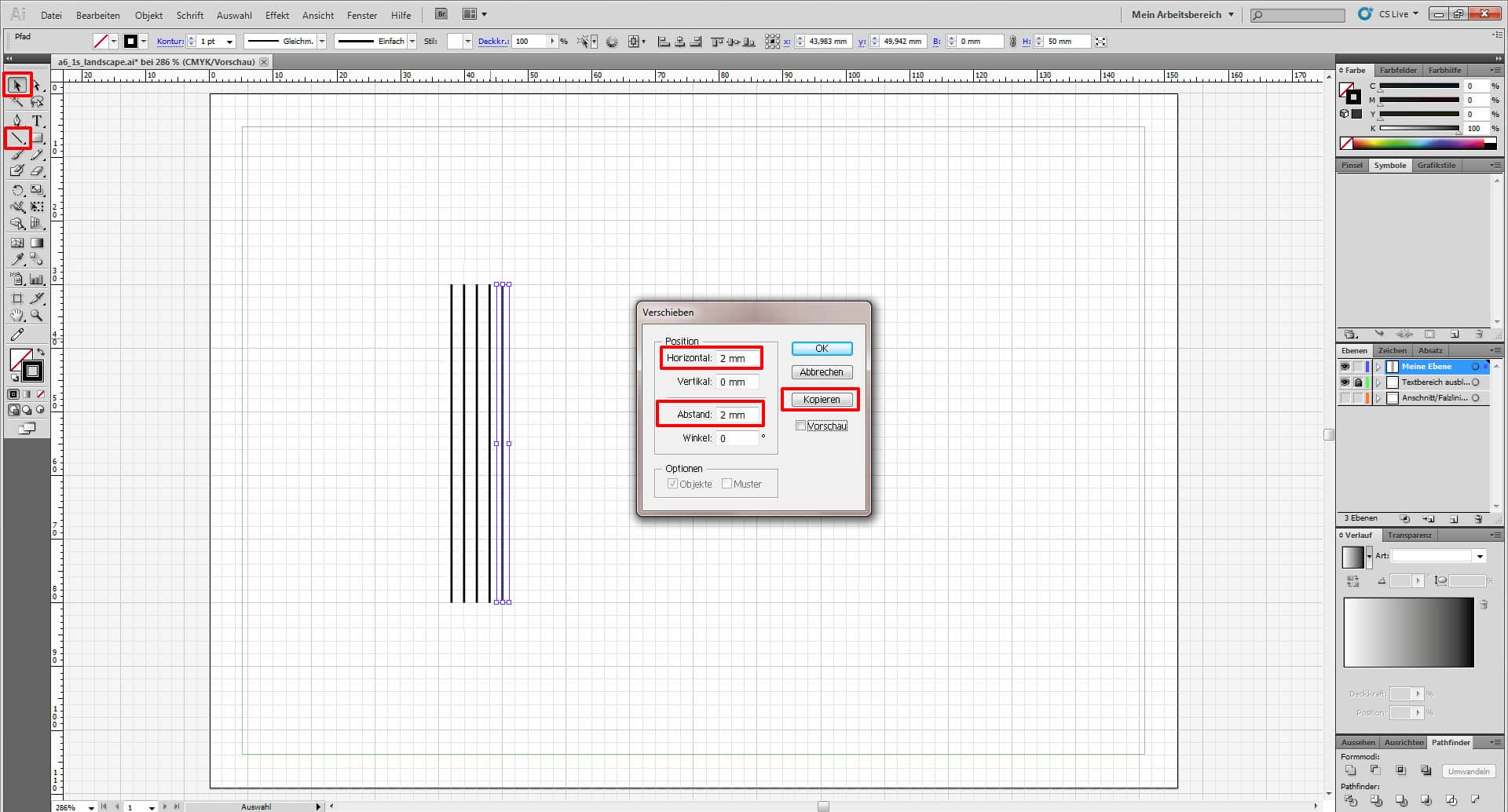Select the Line Segment tool

click(x=17, y=139)
